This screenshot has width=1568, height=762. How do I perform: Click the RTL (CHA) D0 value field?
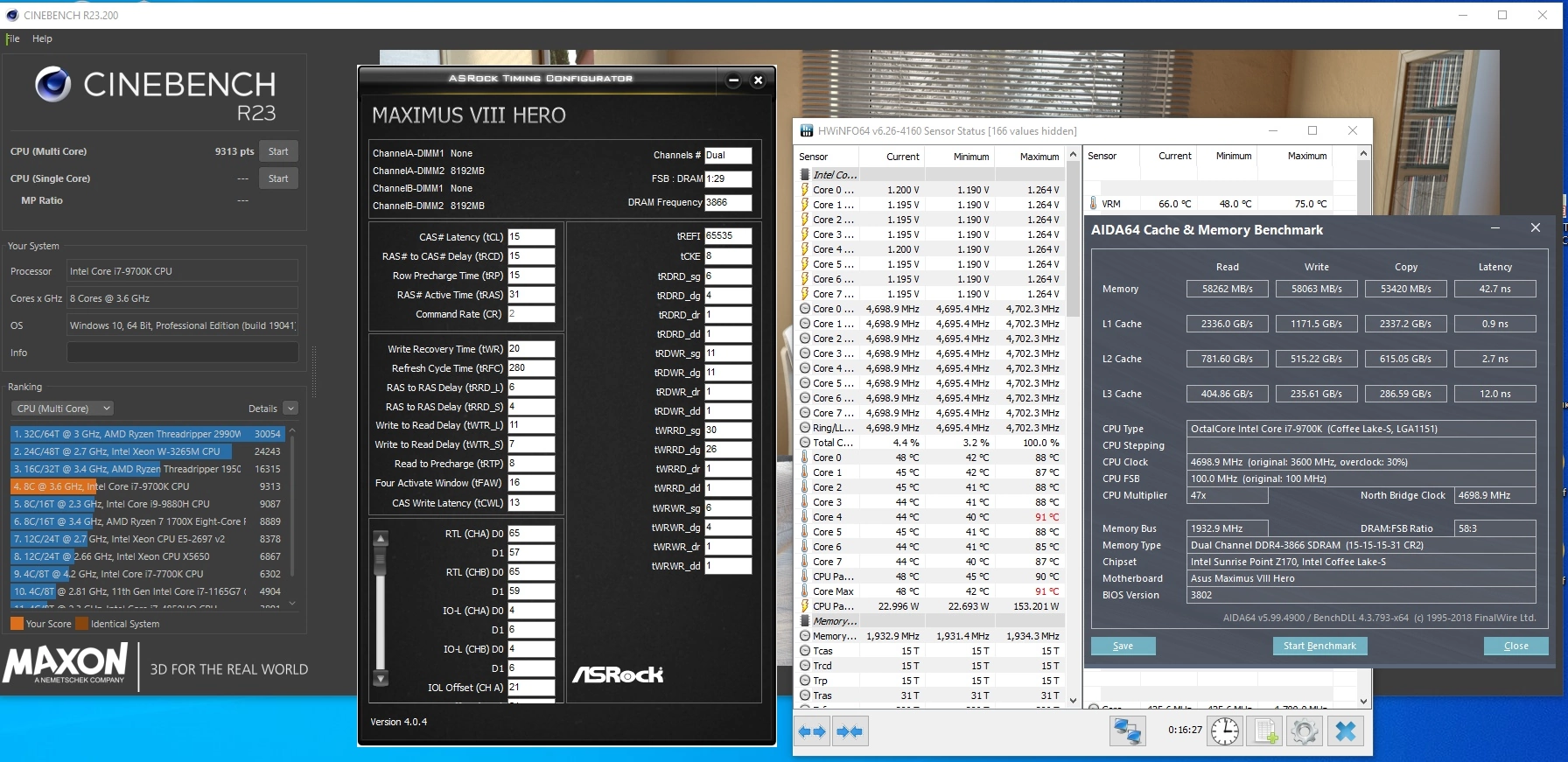point(531,534)
